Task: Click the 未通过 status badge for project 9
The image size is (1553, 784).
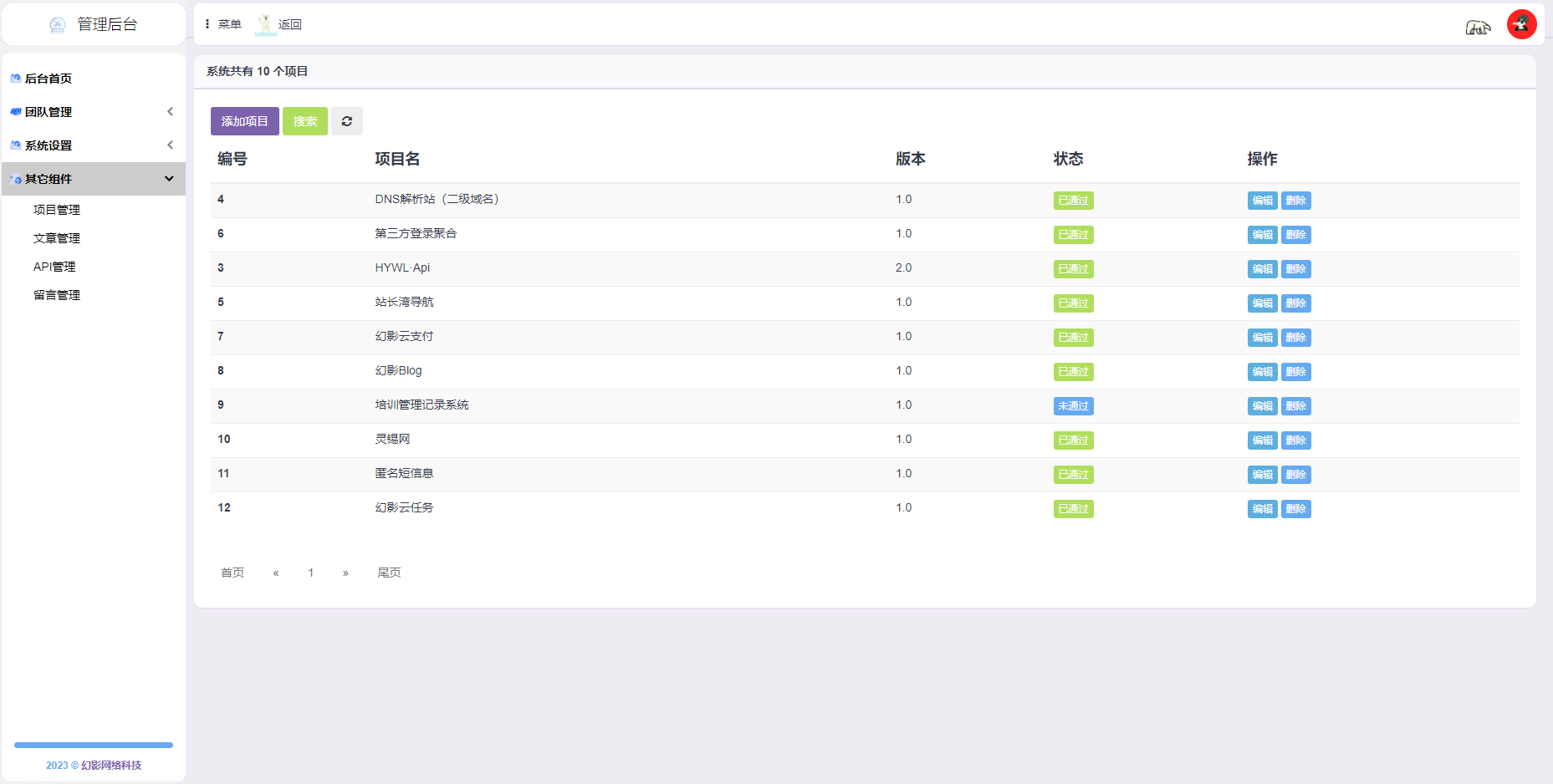Action: [1073, 406]
